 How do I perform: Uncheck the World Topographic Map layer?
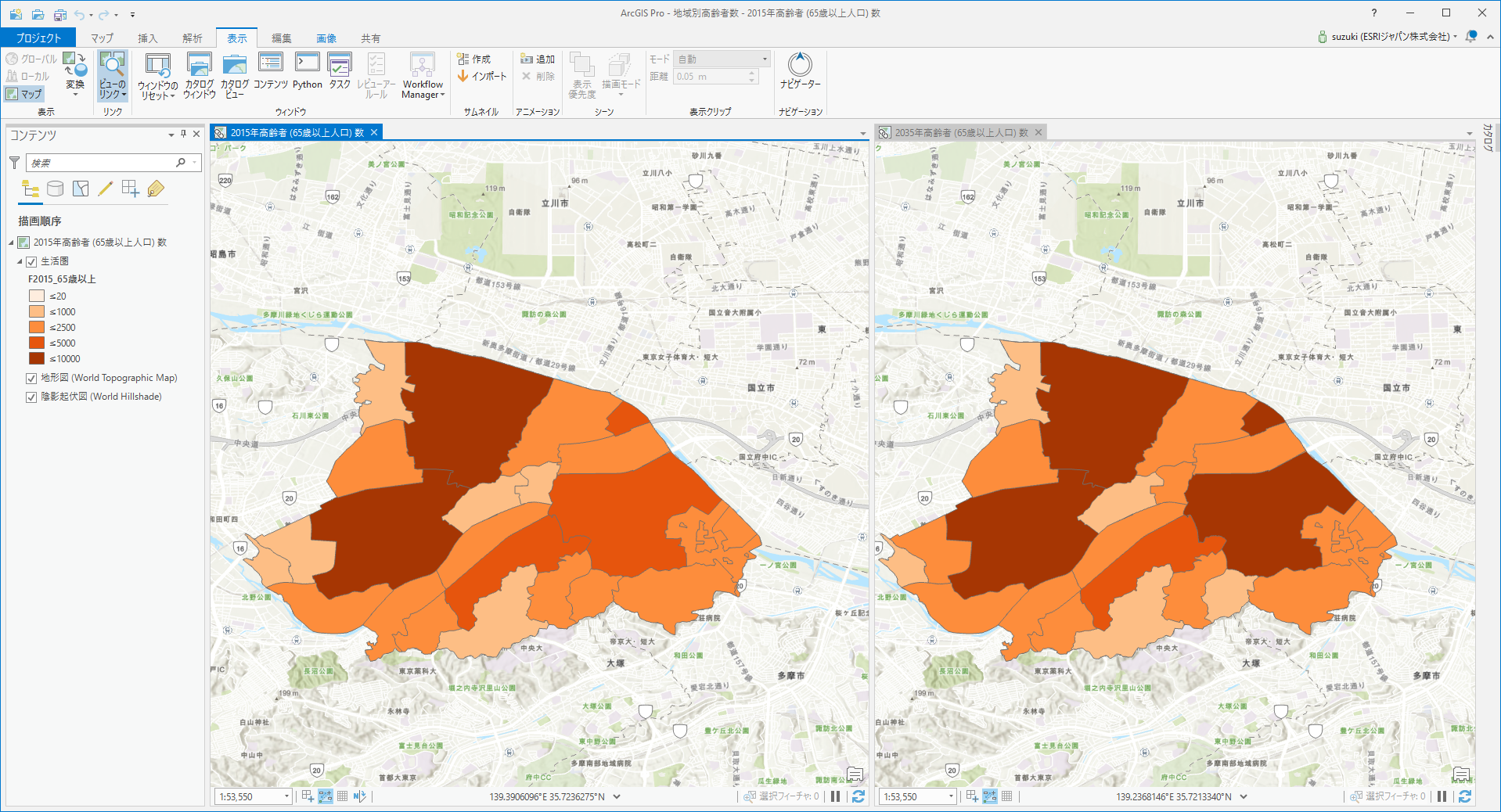coord(32,378)
